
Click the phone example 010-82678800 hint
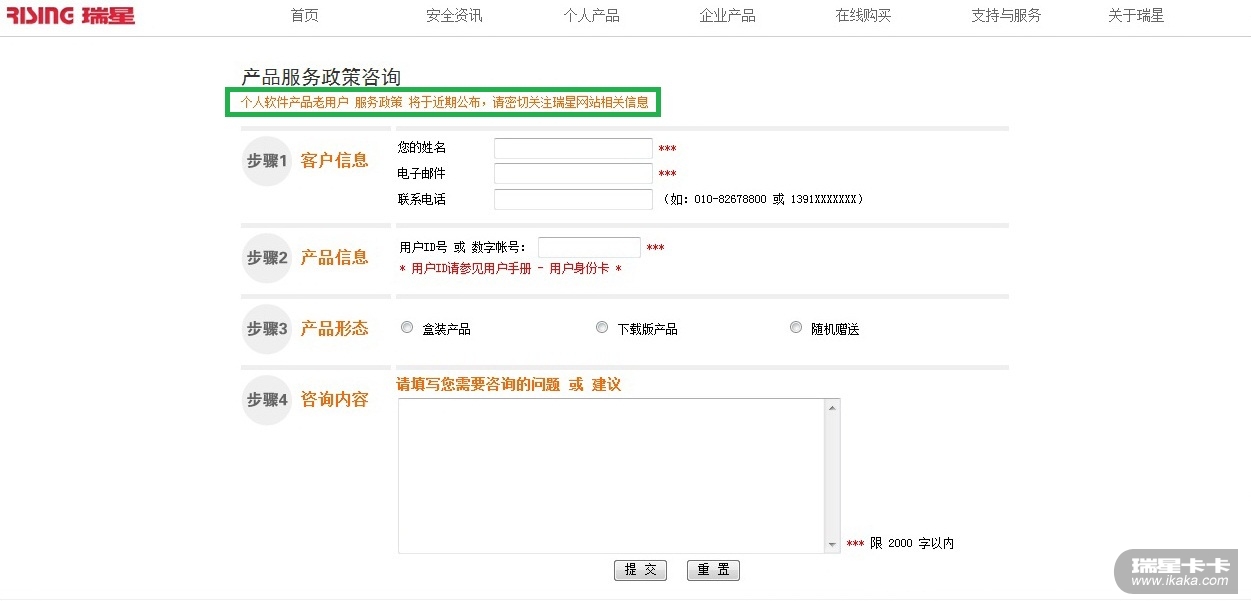tap(762, 199)
